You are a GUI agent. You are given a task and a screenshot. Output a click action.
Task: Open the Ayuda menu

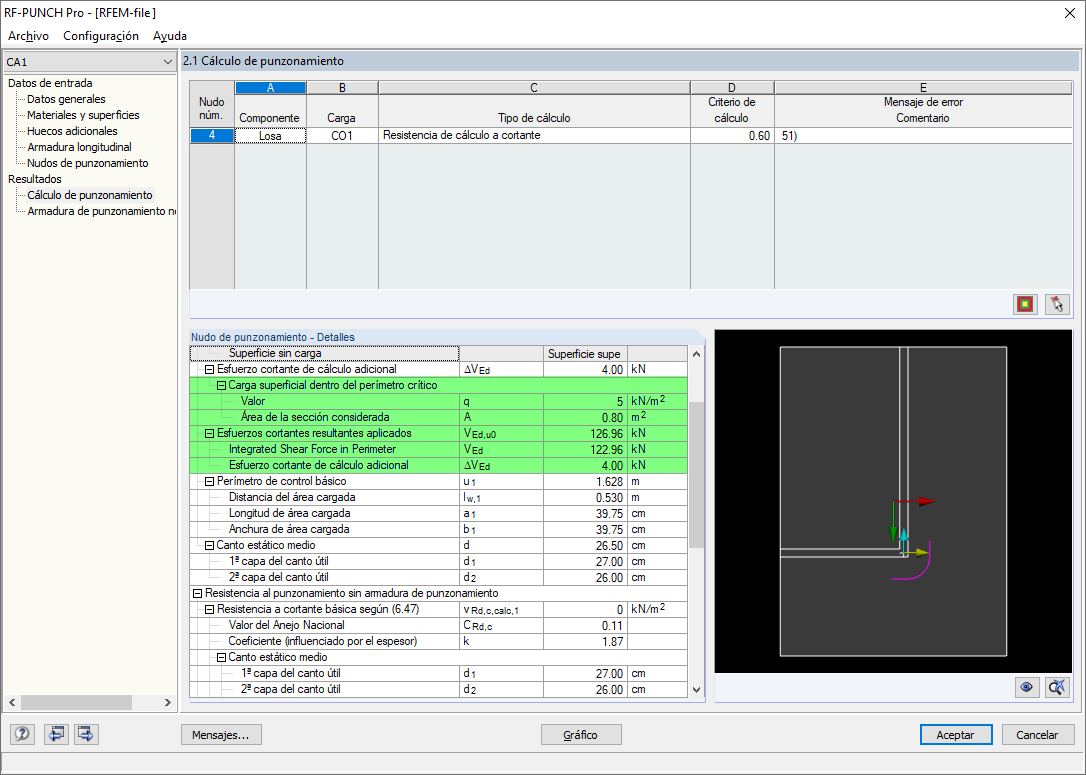(170, 36)
